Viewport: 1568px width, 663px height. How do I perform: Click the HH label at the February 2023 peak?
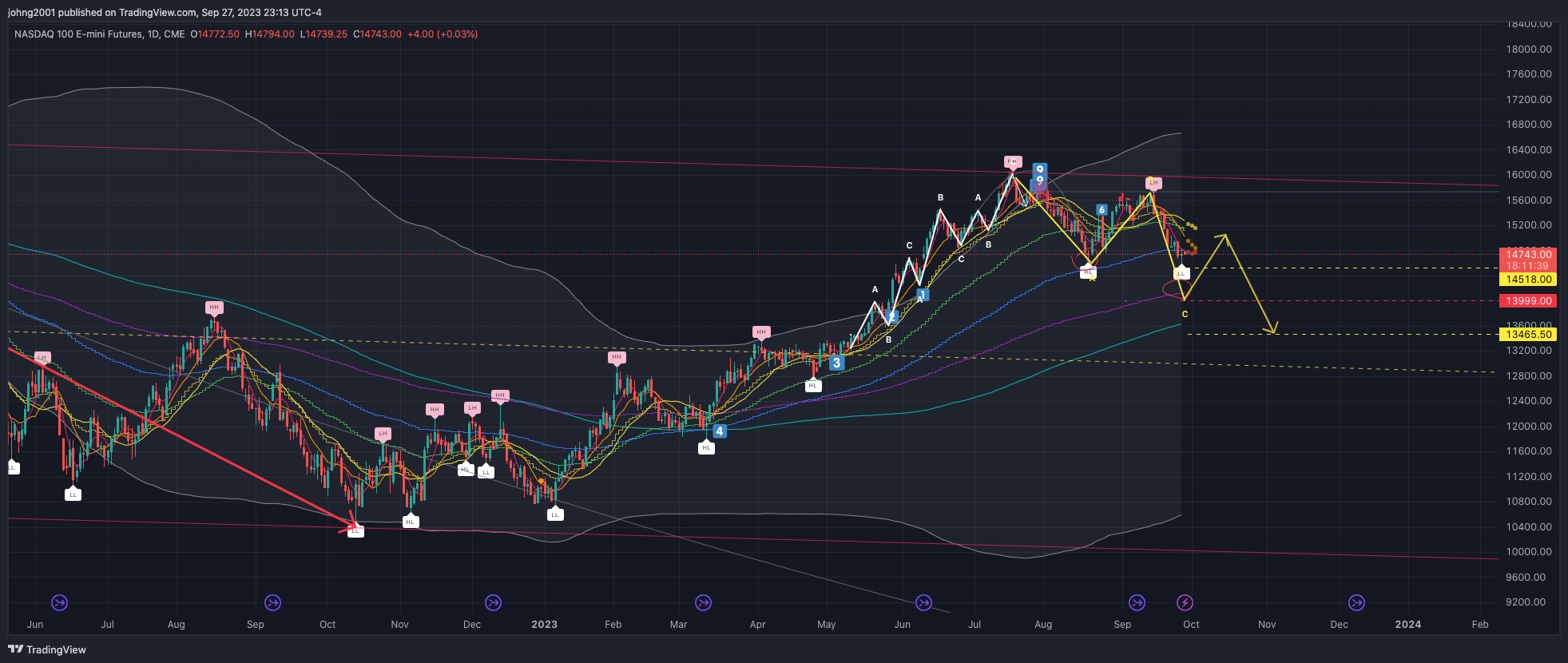pos(616,357)
